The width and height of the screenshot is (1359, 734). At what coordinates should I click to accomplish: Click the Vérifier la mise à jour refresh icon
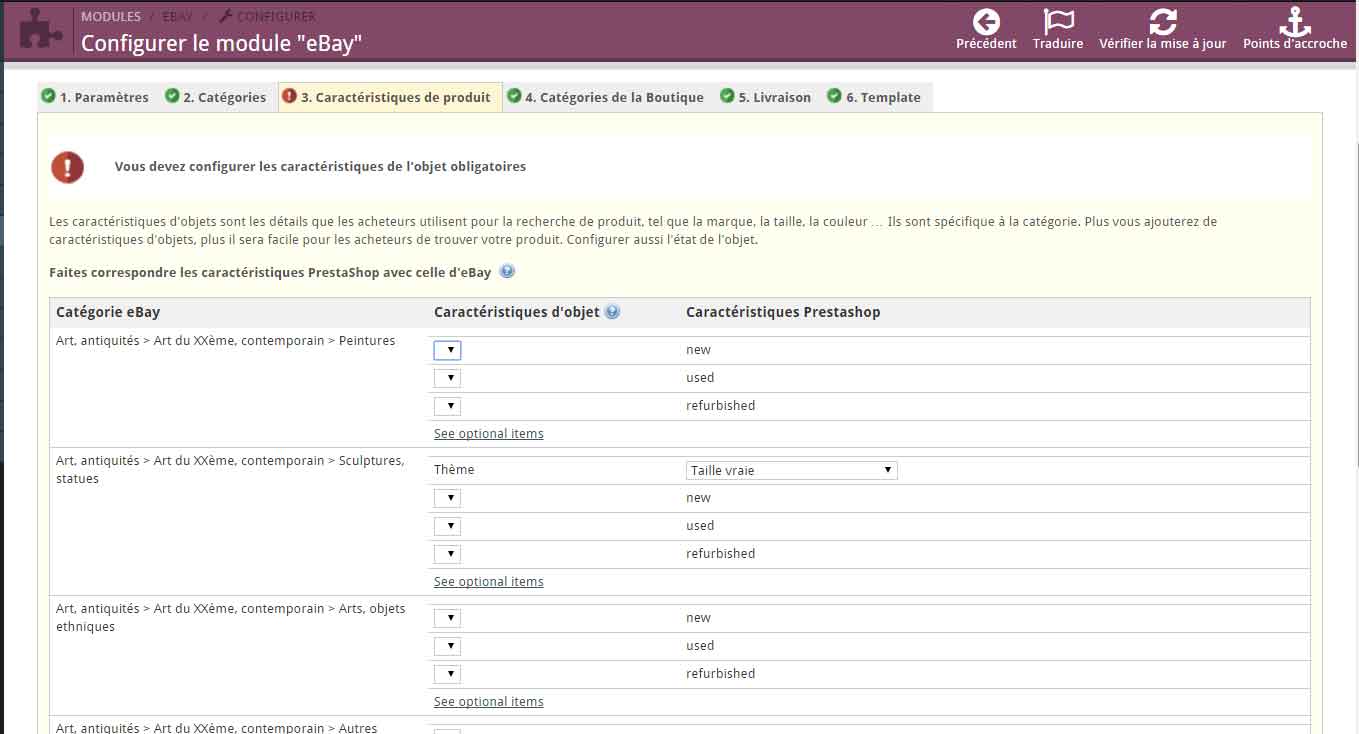coord(1162,21)
